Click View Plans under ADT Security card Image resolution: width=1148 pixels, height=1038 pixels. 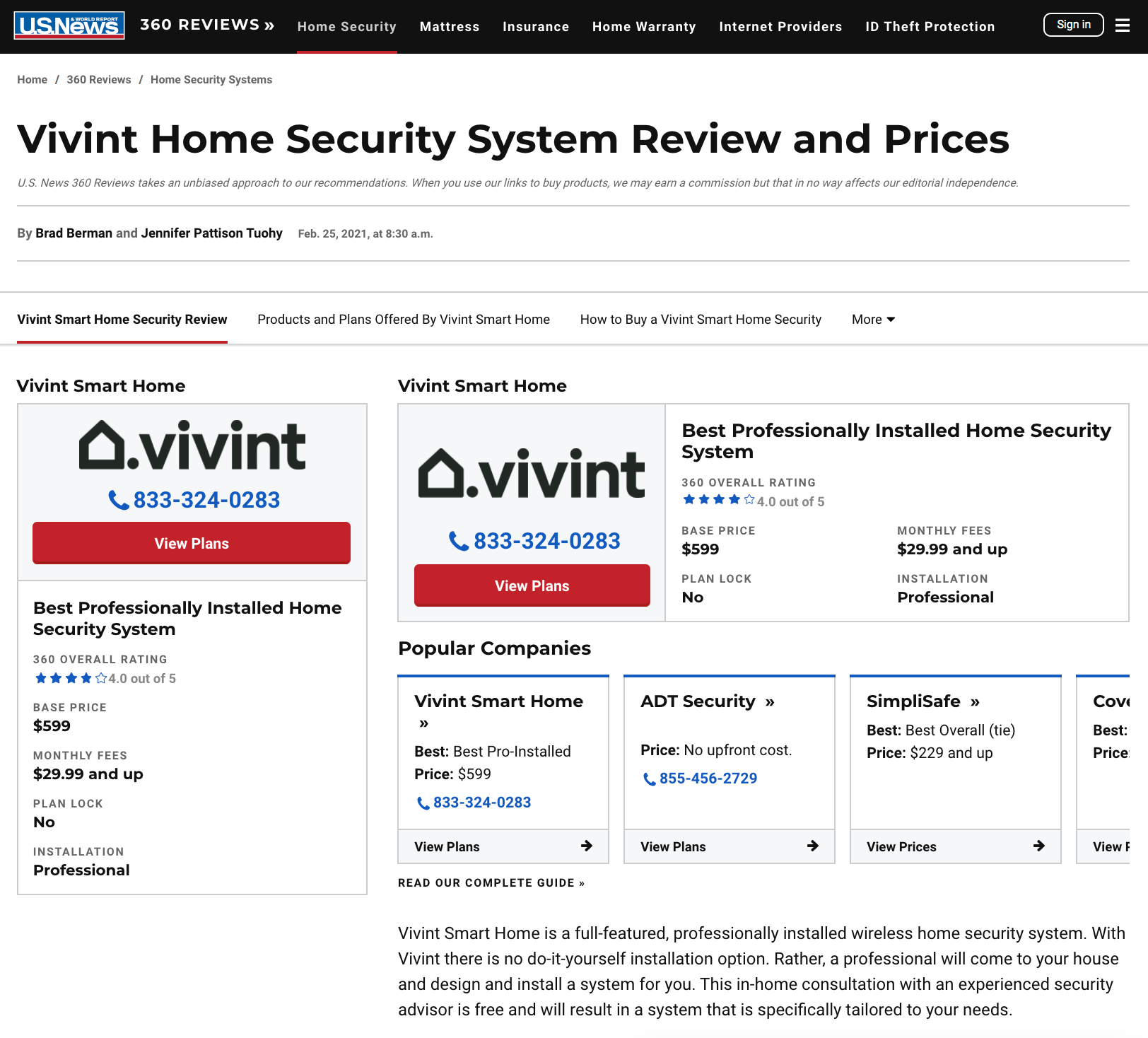coord(730,846)
